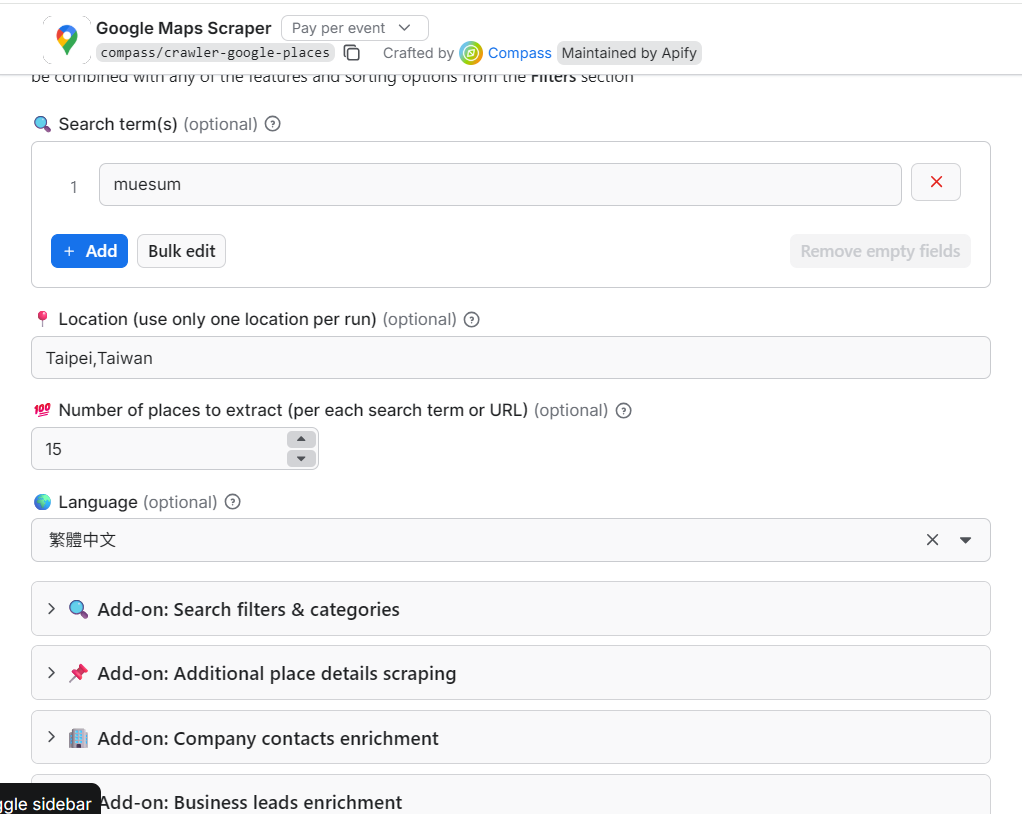Expand Add-on: Company contacts enrichment

click(510, 737)
